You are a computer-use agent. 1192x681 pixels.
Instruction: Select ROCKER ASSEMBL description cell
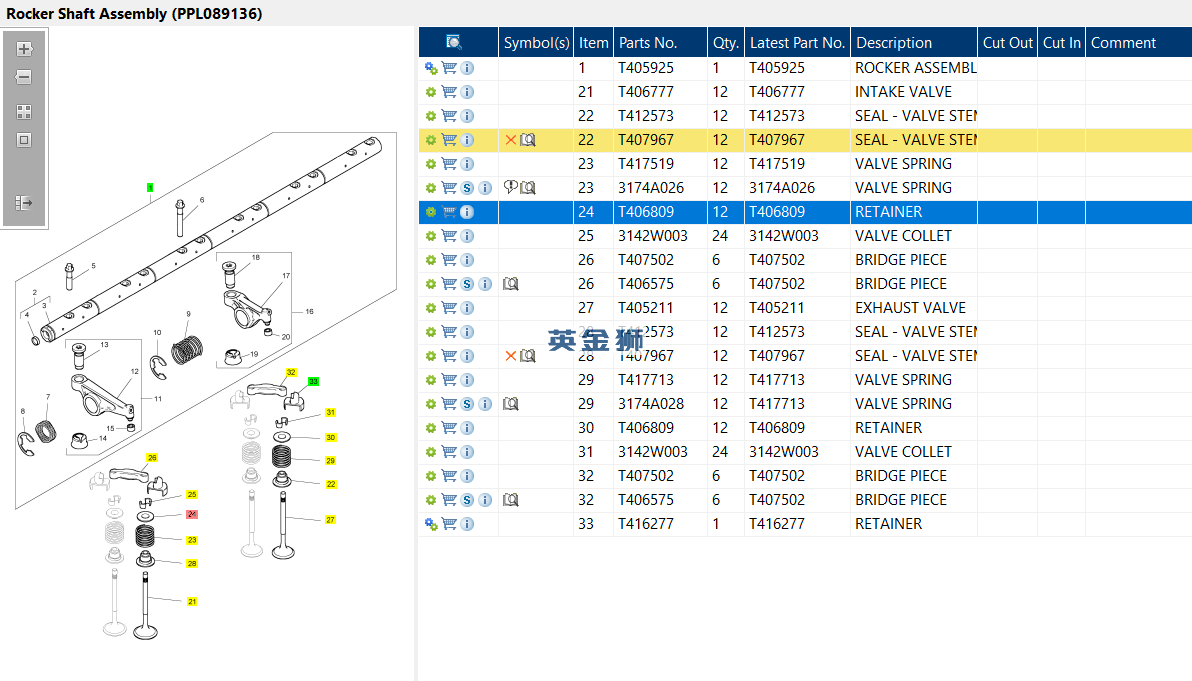pos(915,68)
